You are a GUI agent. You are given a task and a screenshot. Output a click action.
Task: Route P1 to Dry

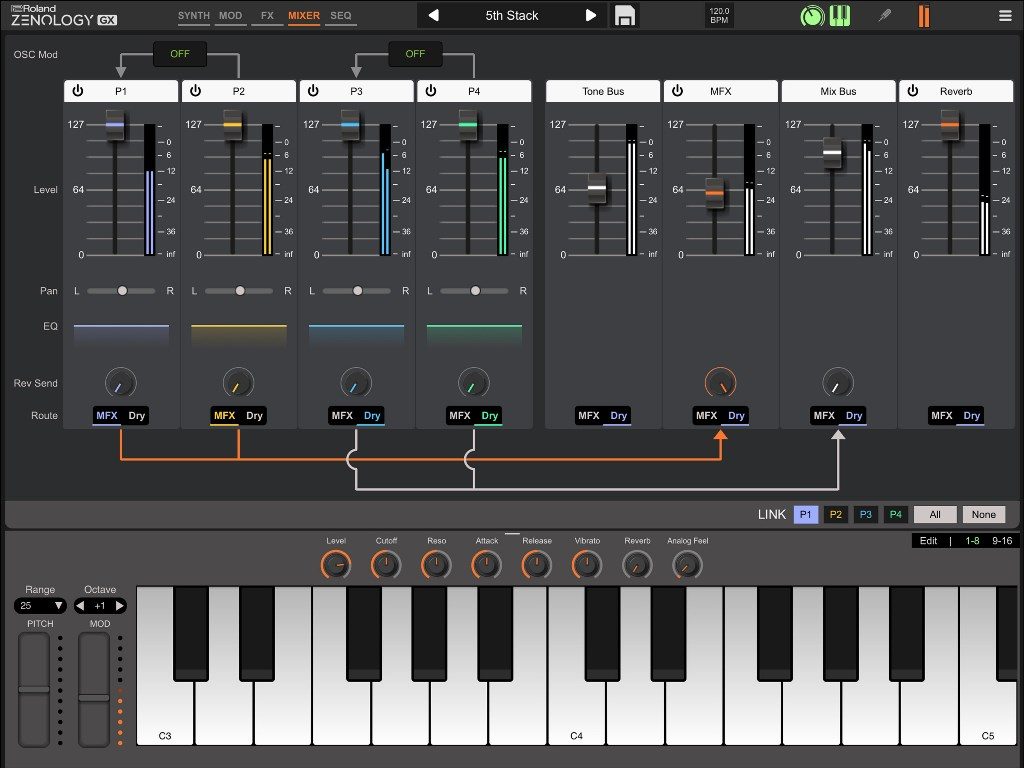pos(136,415)
